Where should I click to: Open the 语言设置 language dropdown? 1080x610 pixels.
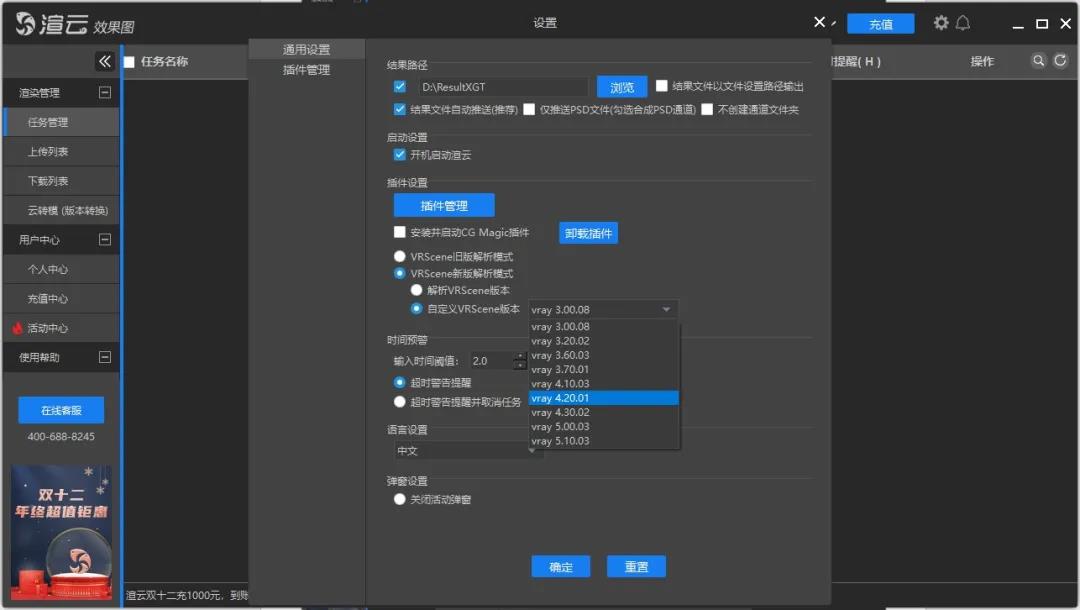tap(468, 451)
